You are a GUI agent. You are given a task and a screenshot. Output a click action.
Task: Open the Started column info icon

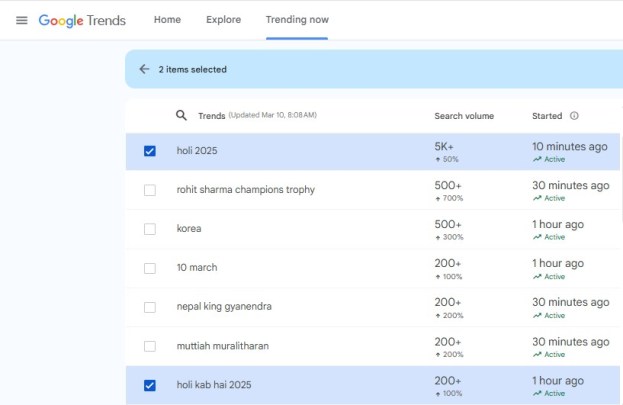click(574, 116)
